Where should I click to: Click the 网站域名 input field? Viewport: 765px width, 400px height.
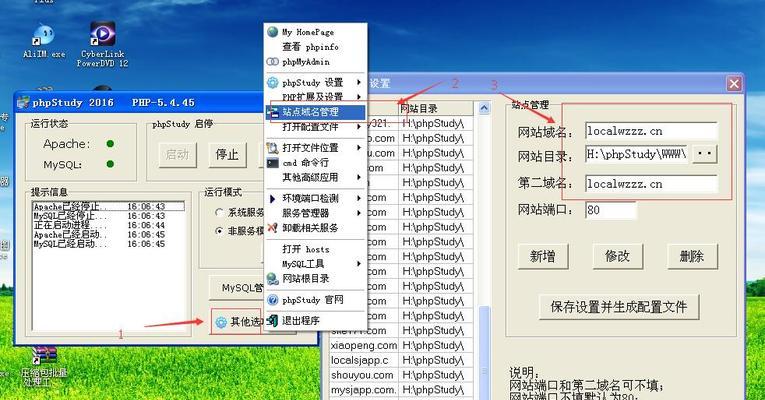click(651, 131)
